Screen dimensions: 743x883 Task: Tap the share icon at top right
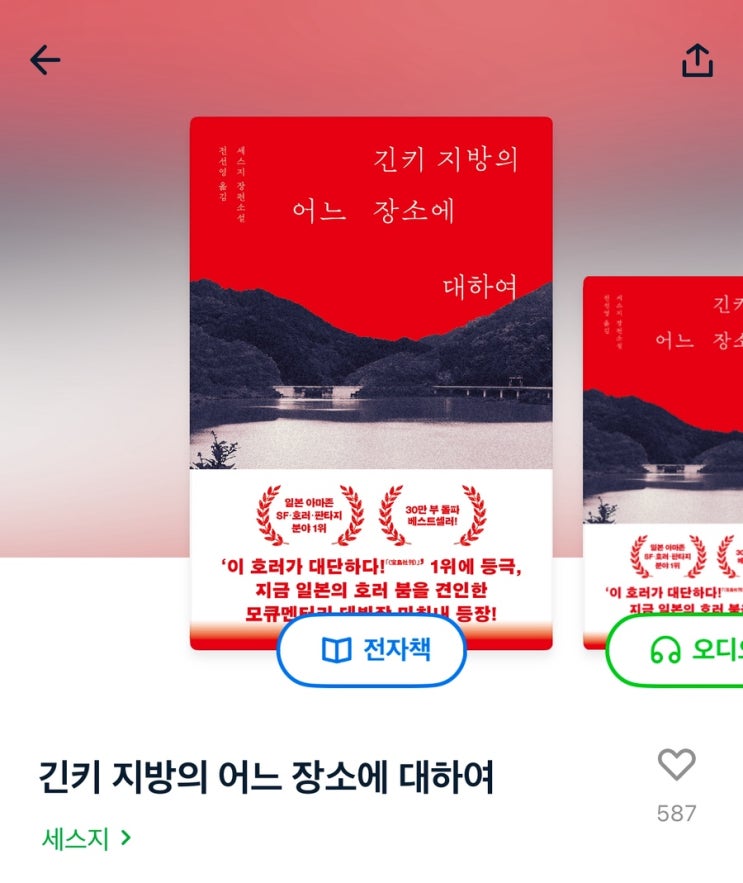(x=697, y=60)
